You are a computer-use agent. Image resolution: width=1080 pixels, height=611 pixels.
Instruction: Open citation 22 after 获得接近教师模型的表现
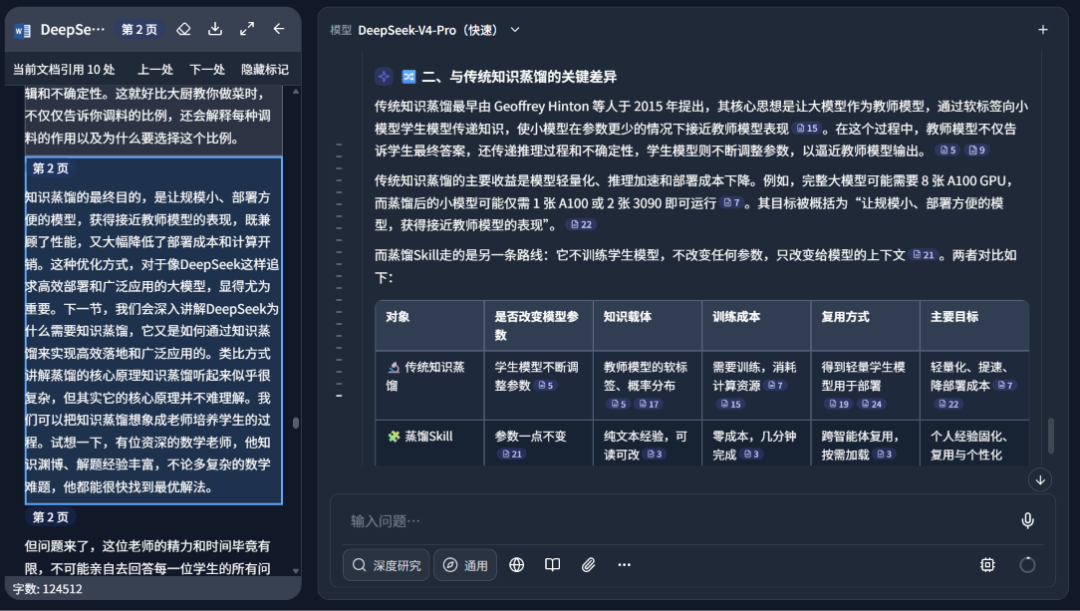581,225
